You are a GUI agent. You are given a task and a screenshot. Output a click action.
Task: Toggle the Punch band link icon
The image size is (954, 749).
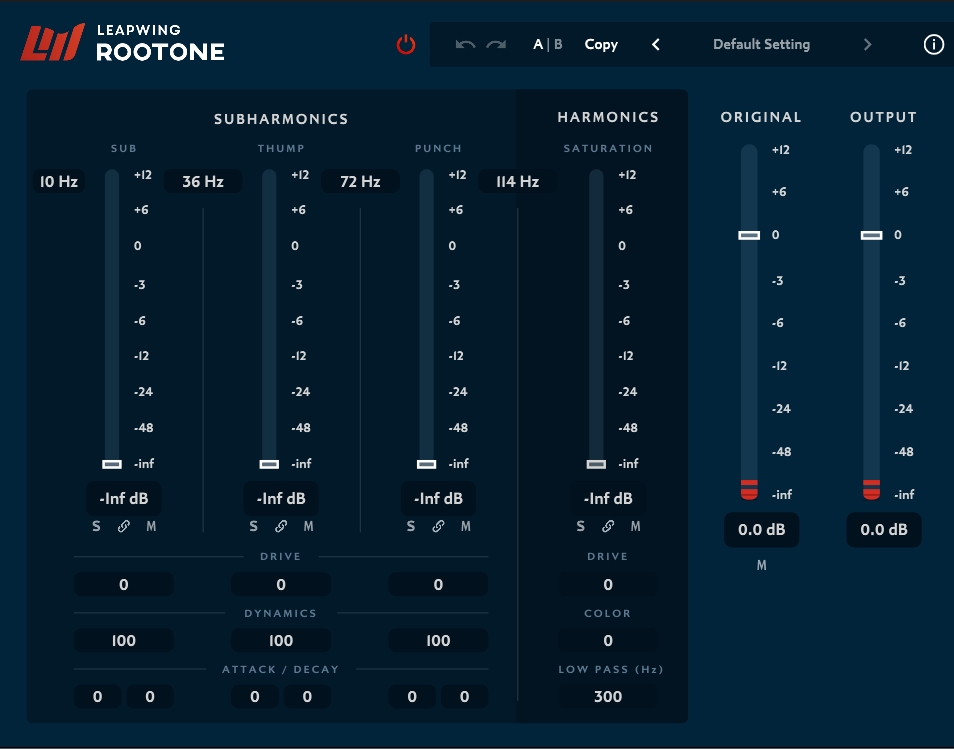pyautogui.click(x=438, y=526)
